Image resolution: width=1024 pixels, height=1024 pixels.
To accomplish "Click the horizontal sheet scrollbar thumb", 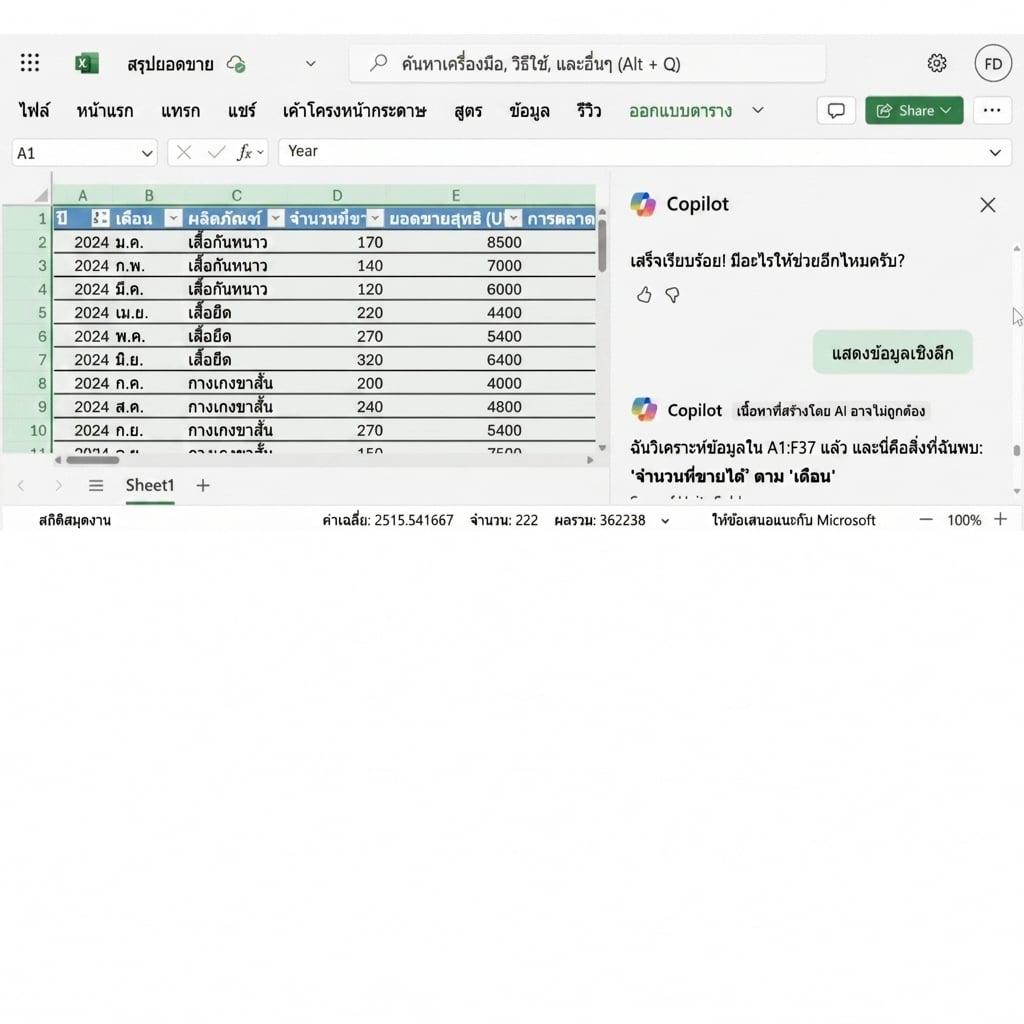I will click(x=93, y=460).
